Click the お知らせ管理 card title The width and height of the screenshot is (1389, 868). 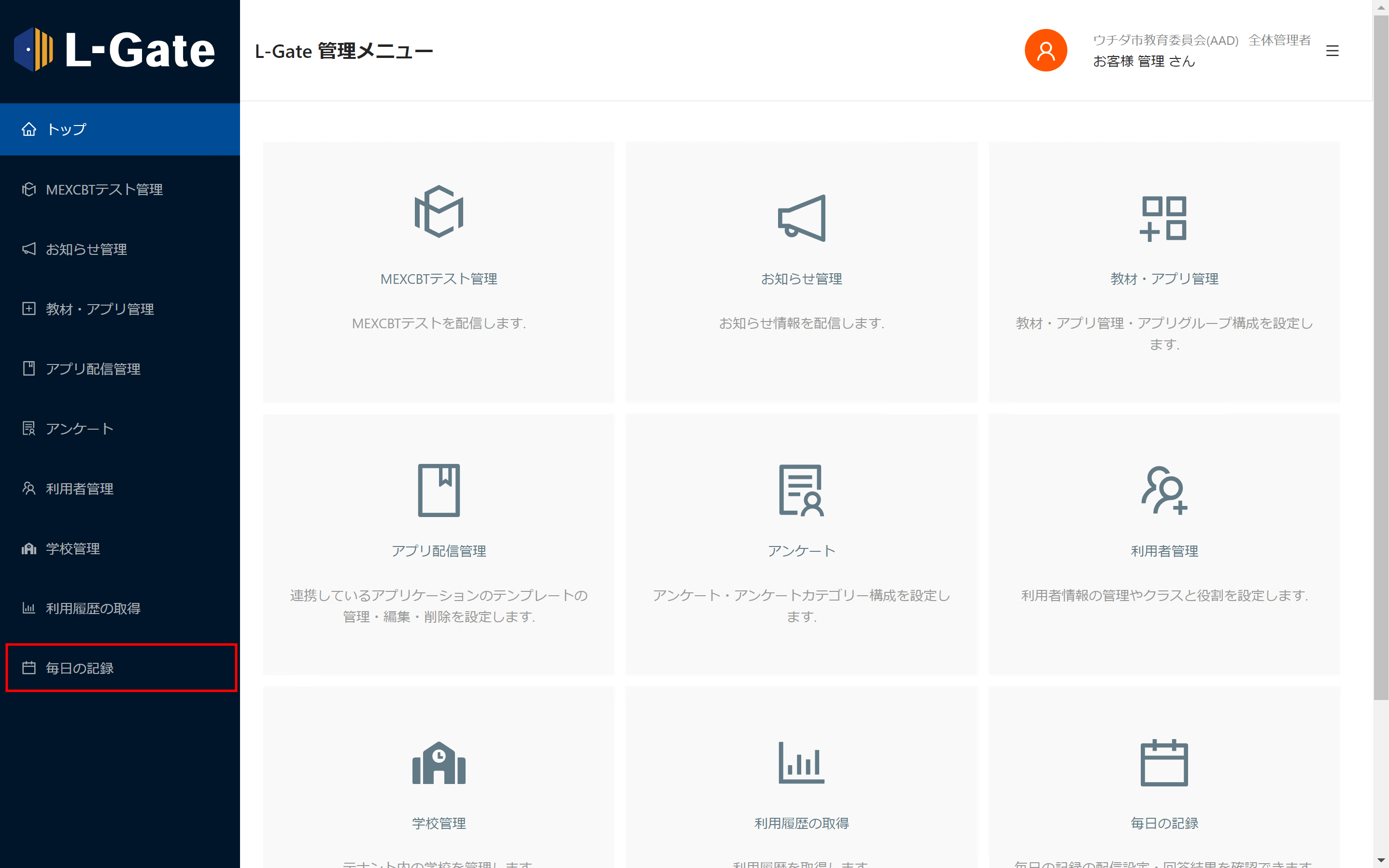802,279
